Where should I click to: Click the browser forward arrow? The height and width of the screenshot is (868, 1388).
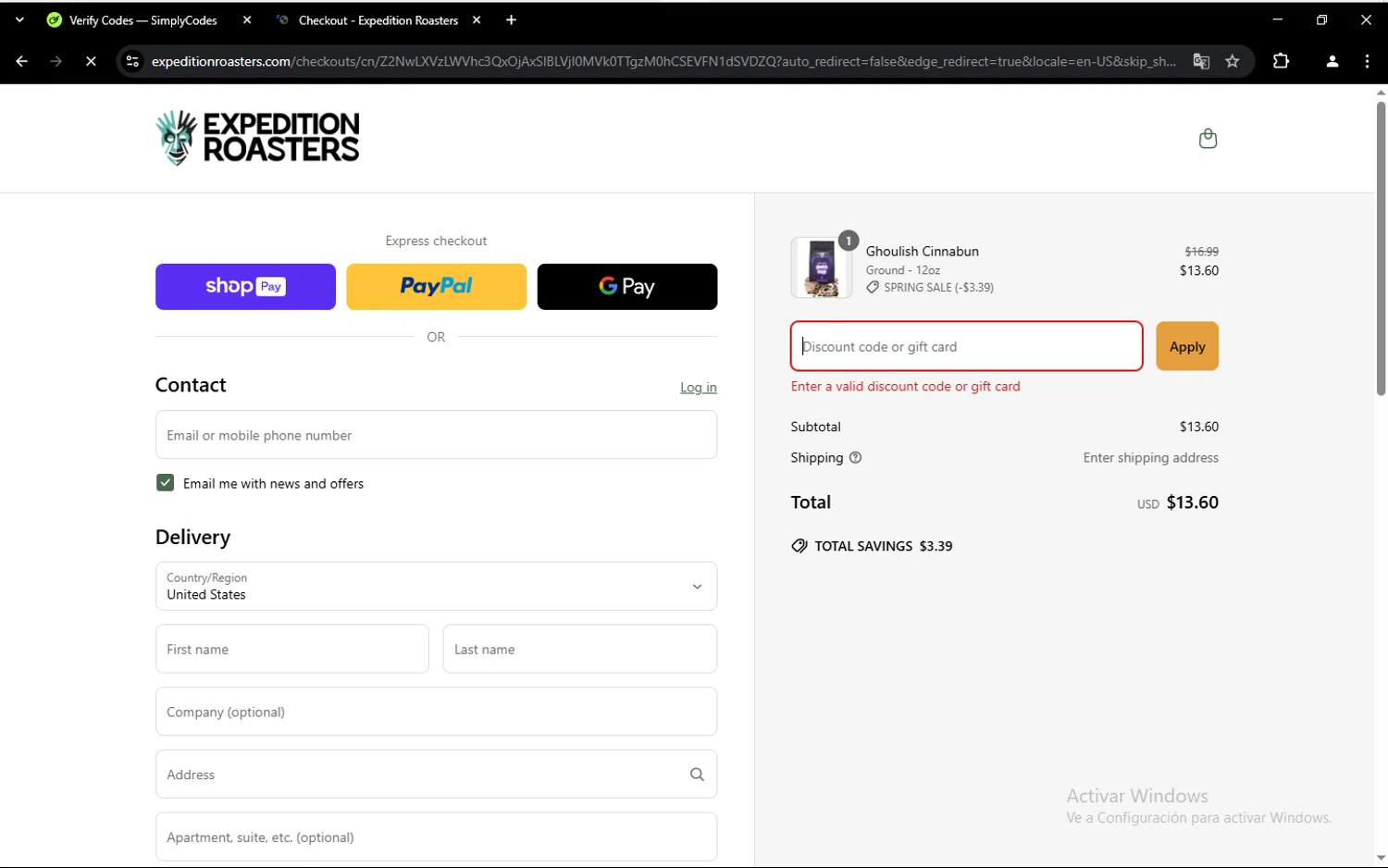(x=56, y=61)
